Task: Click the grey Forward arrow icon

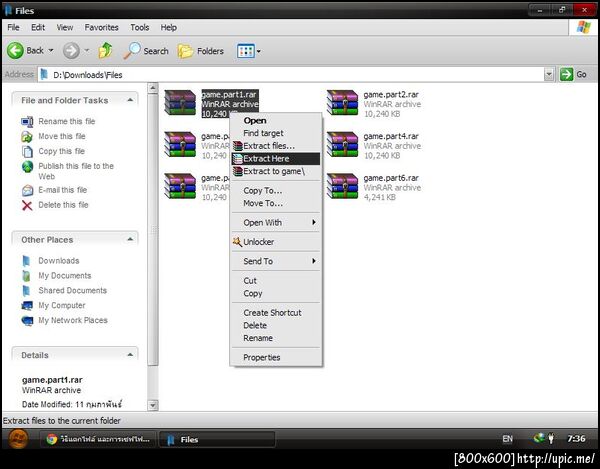Action: pos(71,50)
